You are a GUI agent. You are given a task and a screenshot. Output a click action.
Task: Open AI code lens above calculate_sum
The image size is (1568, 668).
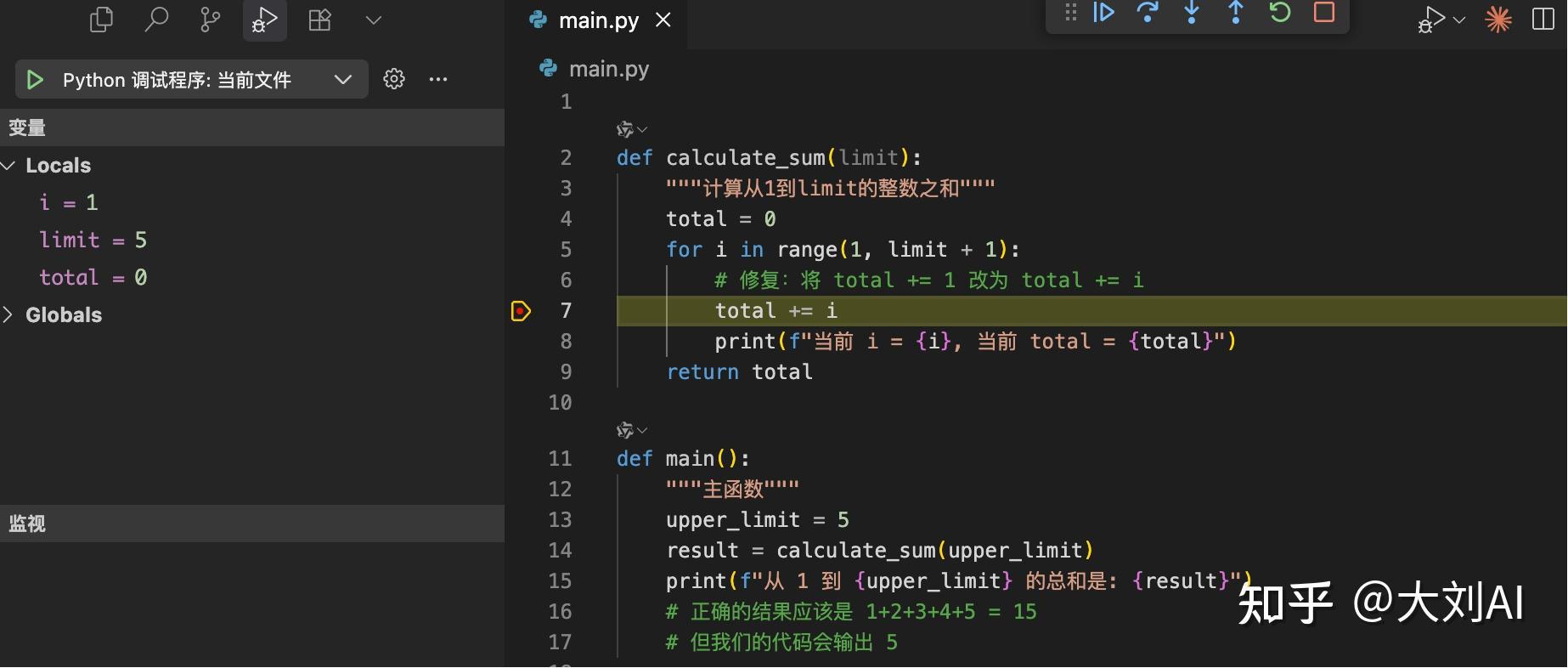[x=631, y=129]
